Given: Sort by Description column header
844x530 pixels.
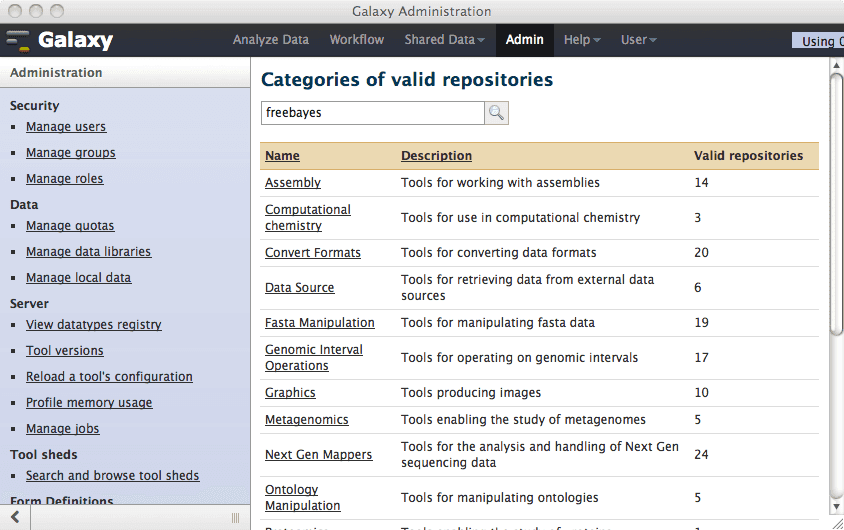Looking at the screenshot, I should point(436,156).
